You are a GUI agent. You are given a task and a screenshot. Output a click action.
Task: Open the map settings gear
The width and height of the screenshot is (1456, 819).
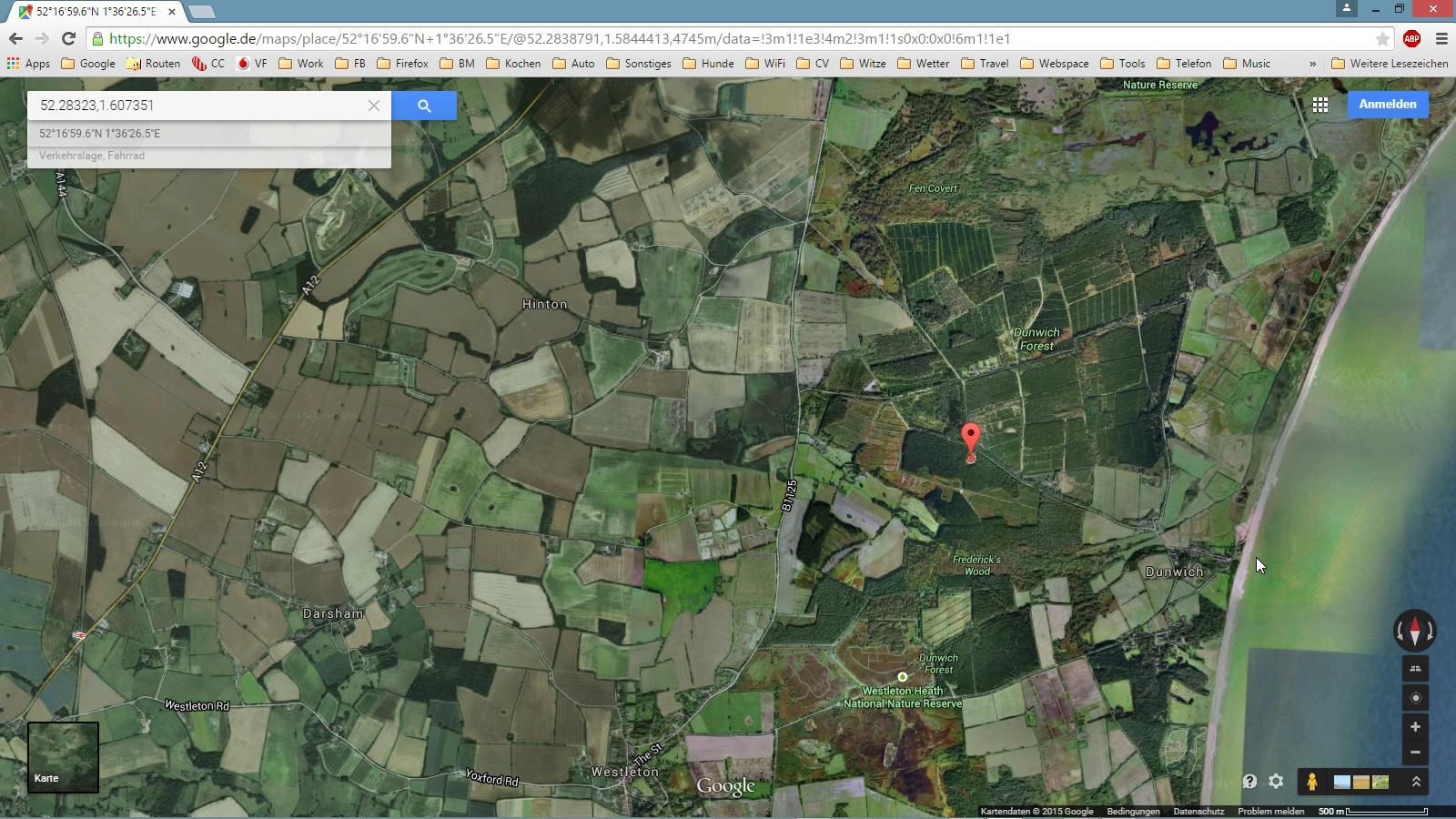pyautogui.click(x=1276, y=782)
